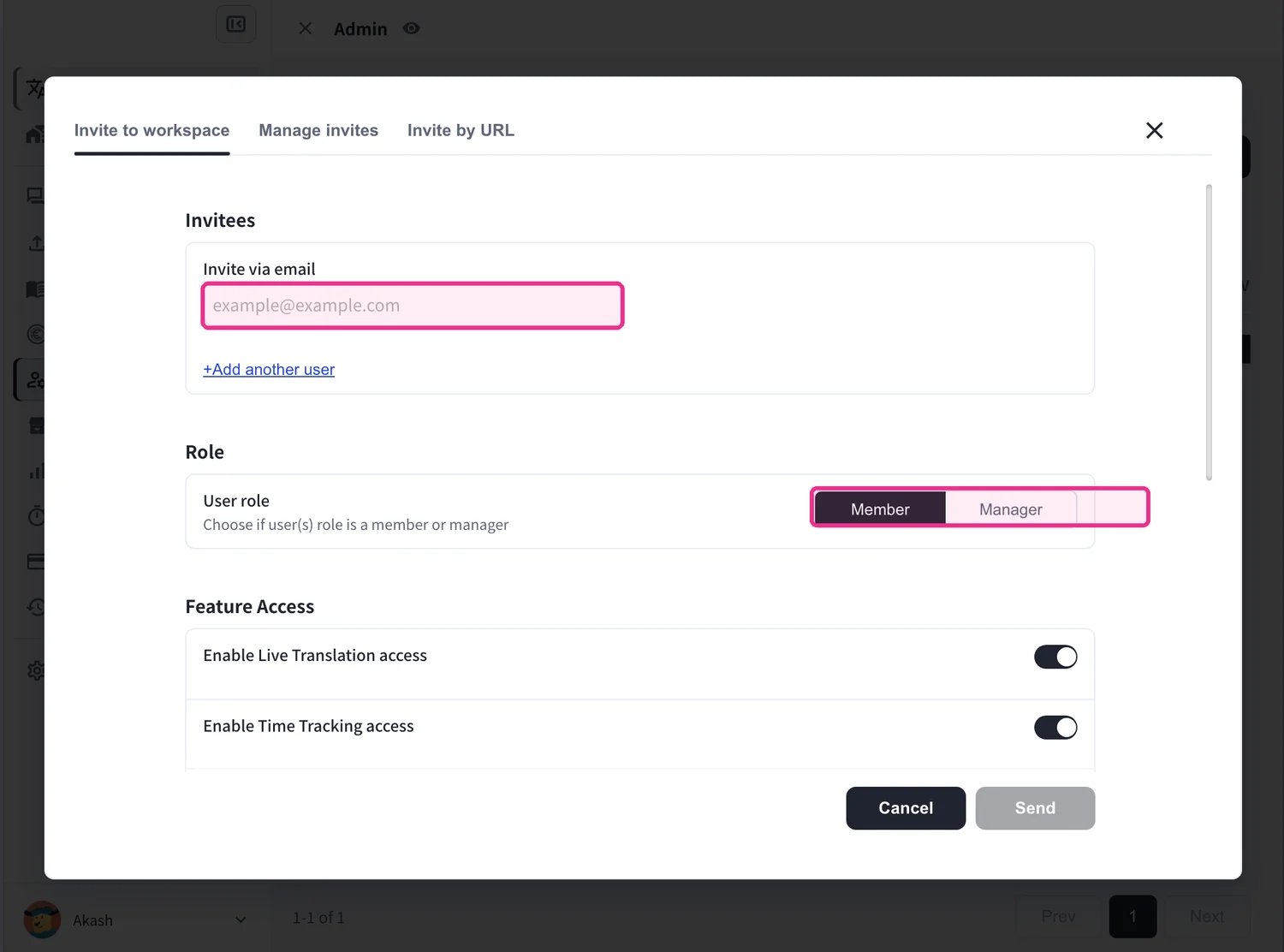Image resolution: width=1284 pixels, height=952 pixels.
Task: Click the translation icon in the sidebar
Action: (x=34, y=88)
